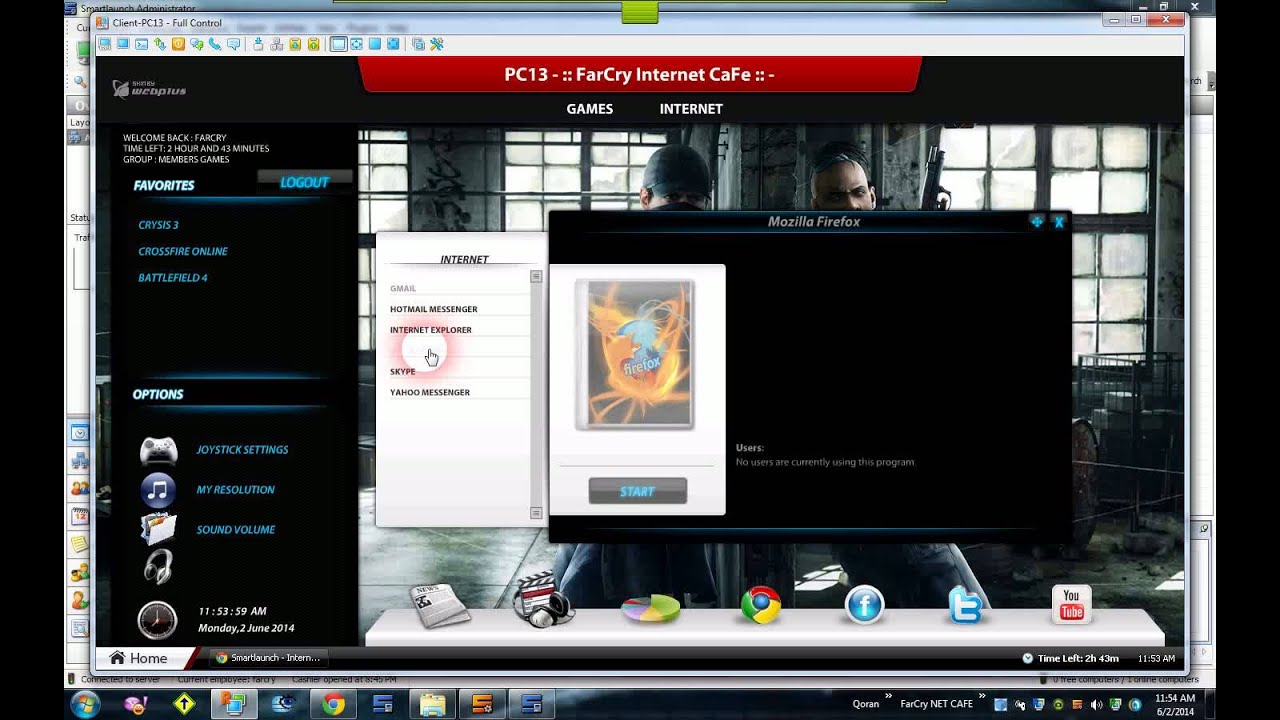Click the headphones icon in Options
Viewport: 1280px width, 720px height.
158,567
